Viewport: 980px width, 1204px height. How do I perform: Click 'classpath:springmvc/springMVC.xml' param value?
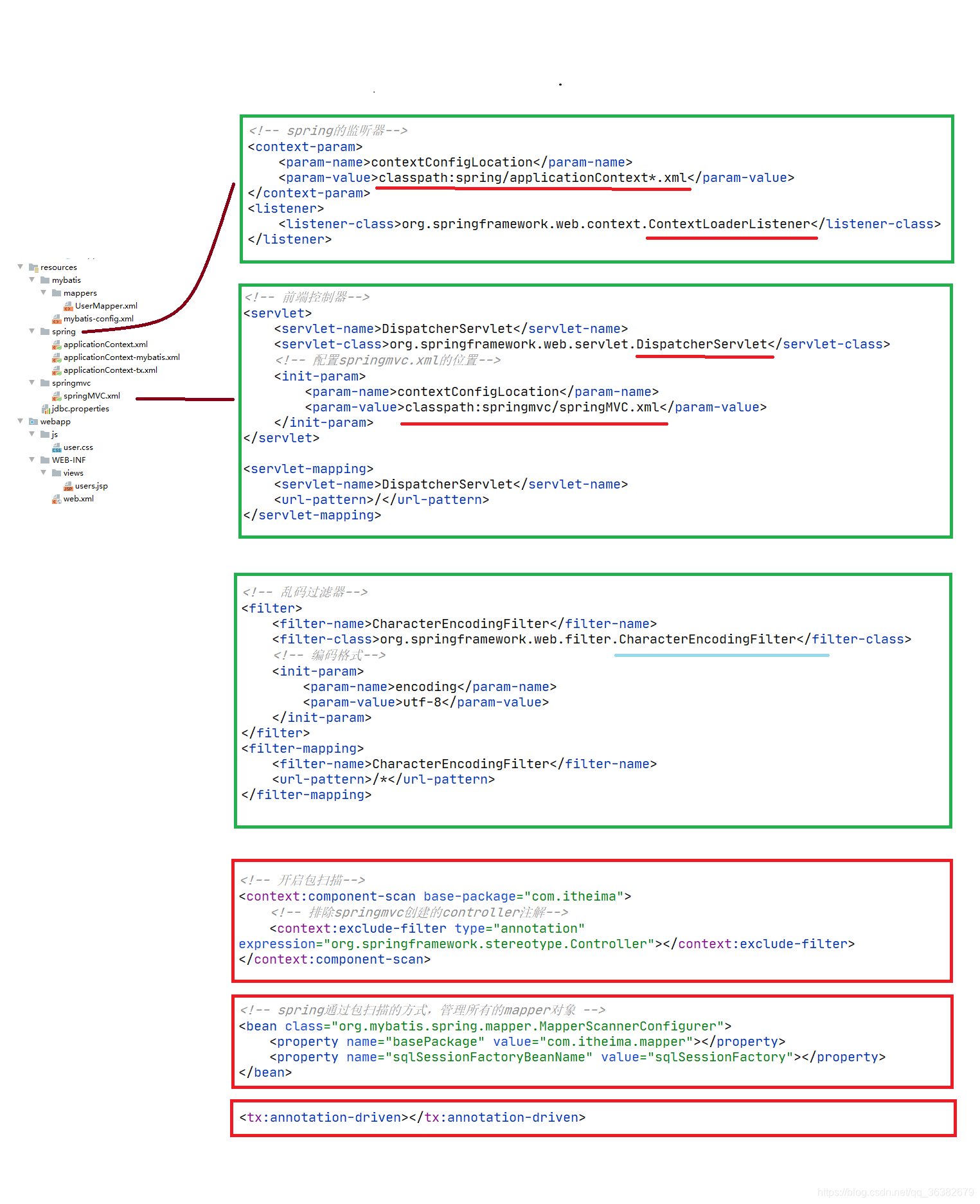coord(532,408)
